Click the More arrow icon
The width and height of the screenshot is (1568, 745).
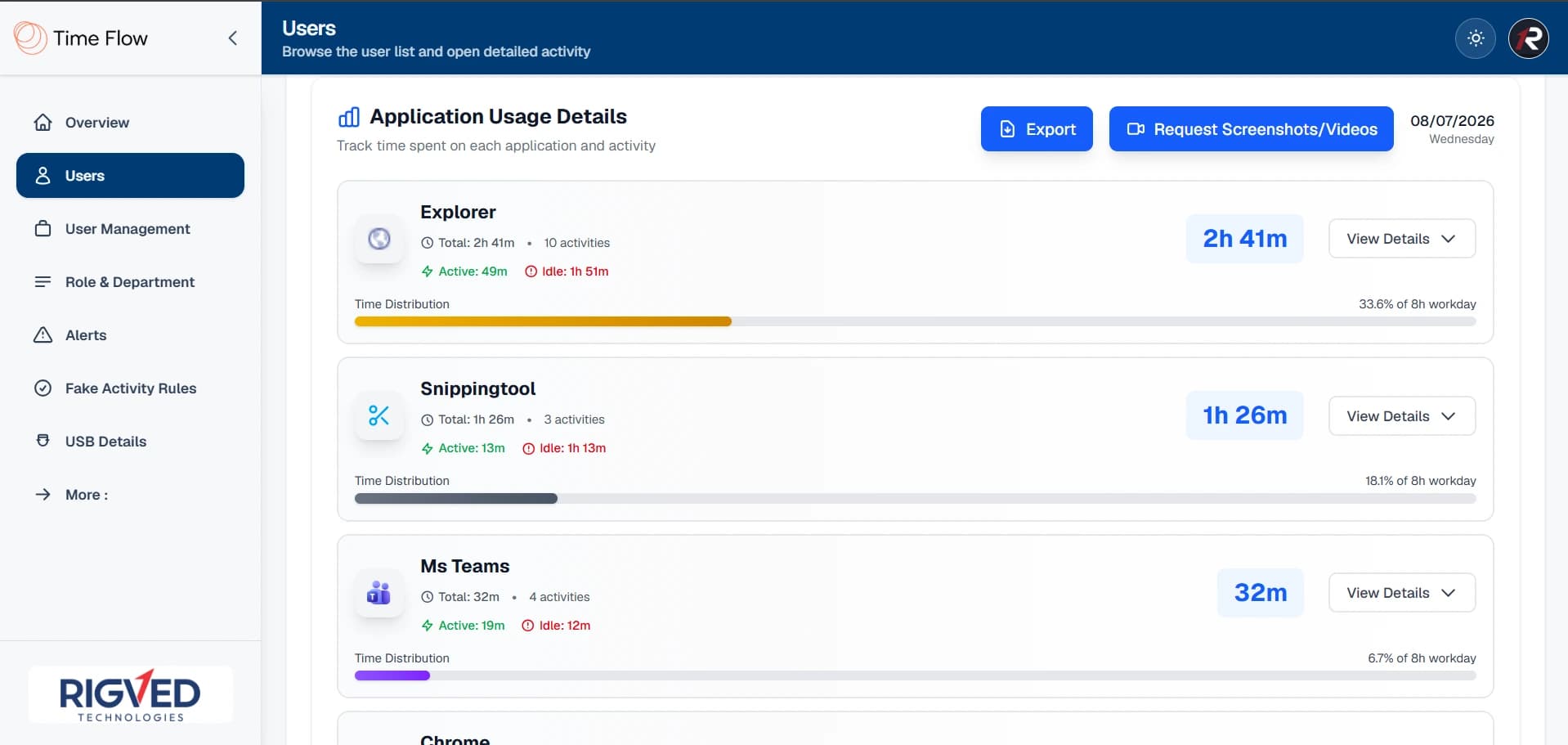(43, 495)
